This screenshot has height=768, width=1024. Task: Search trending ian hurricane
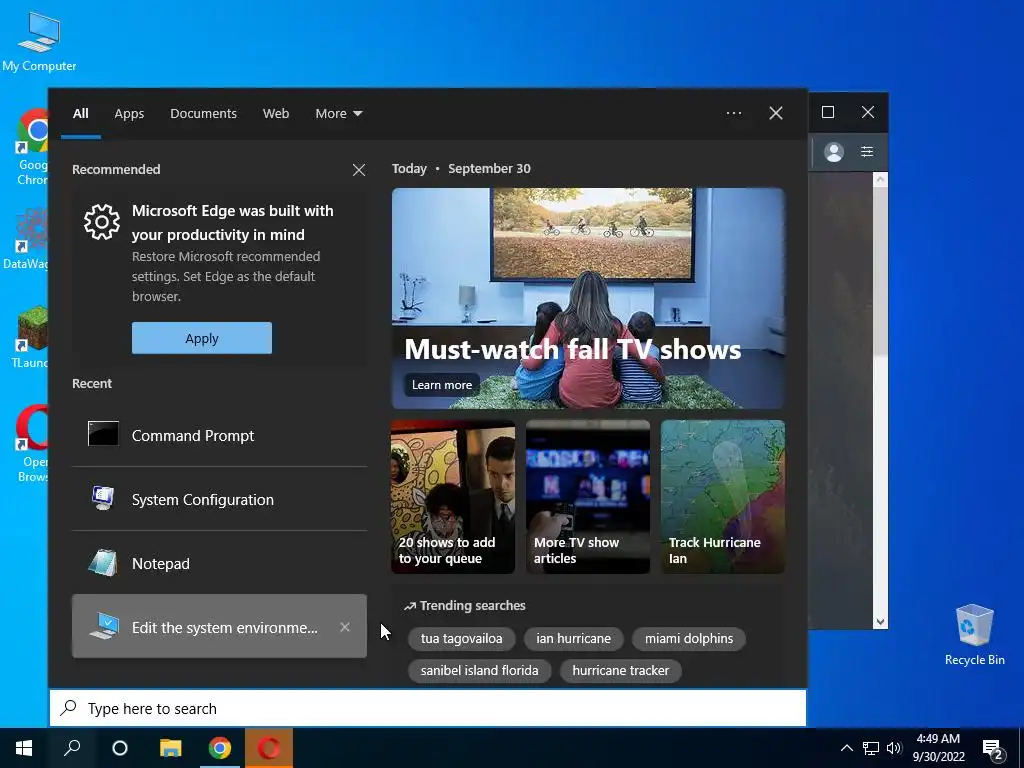[573, 639]
